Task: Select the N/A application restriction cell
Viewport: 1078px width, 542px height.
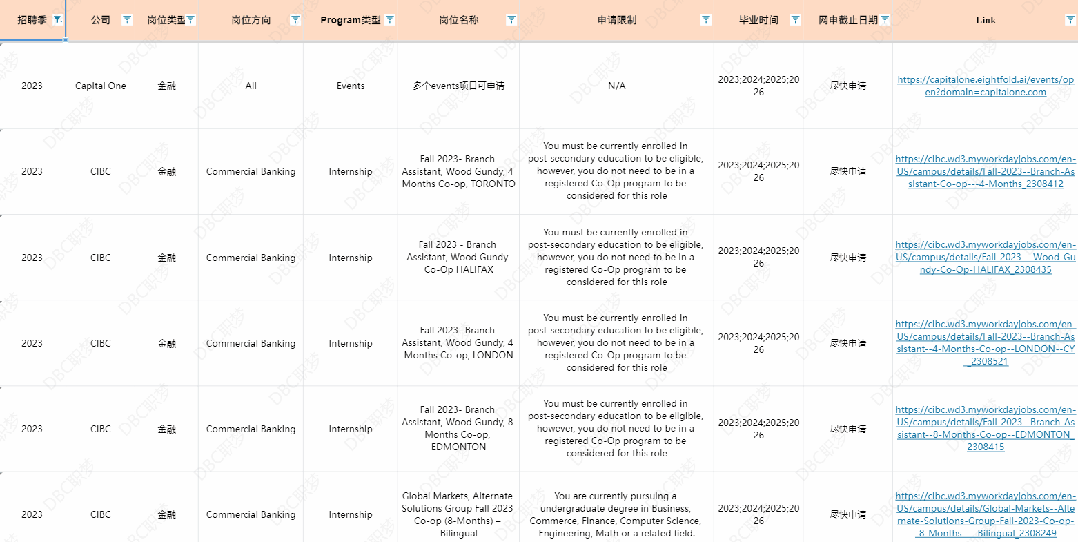Action: (617, 86)
